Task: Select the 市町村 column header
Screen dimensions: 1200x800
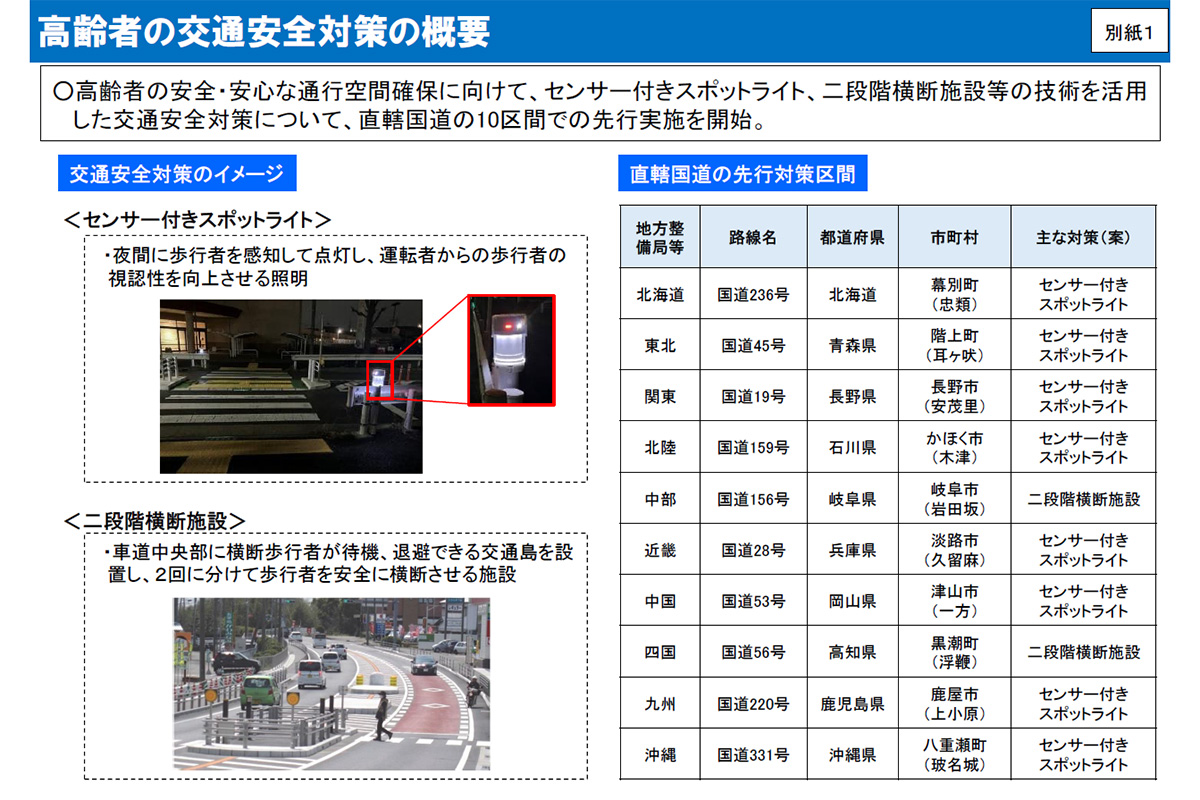Action: pos(954,238)
